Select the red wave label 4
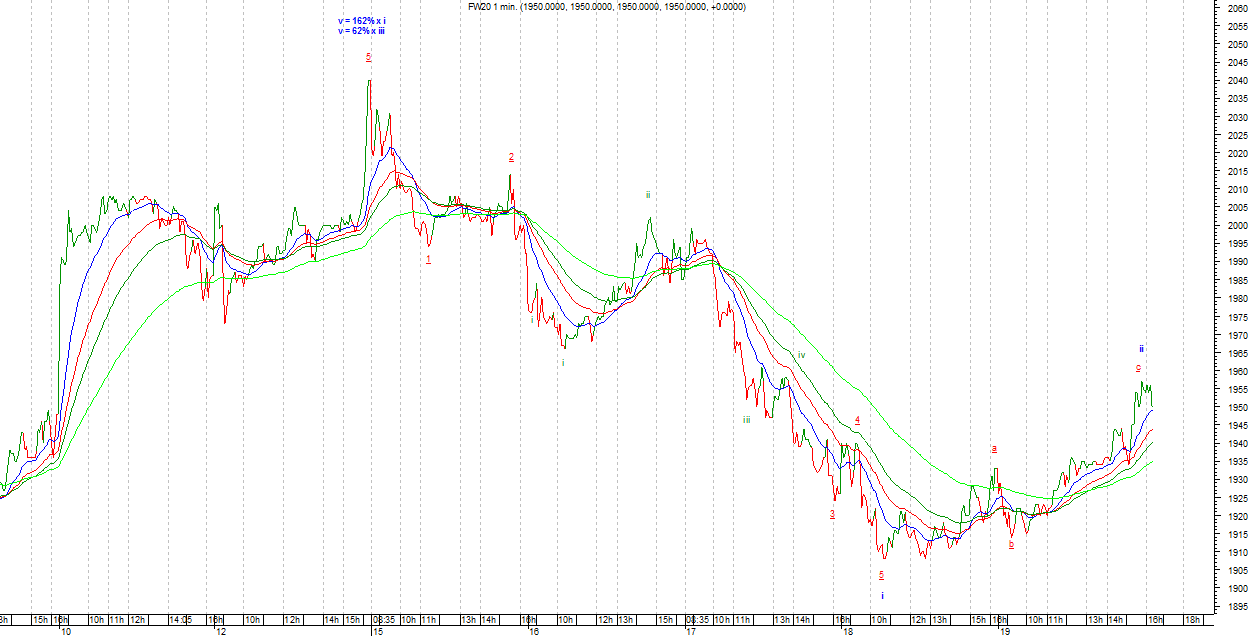The height and width of the screenshot is (636, 1250). (x=858, y=421)
